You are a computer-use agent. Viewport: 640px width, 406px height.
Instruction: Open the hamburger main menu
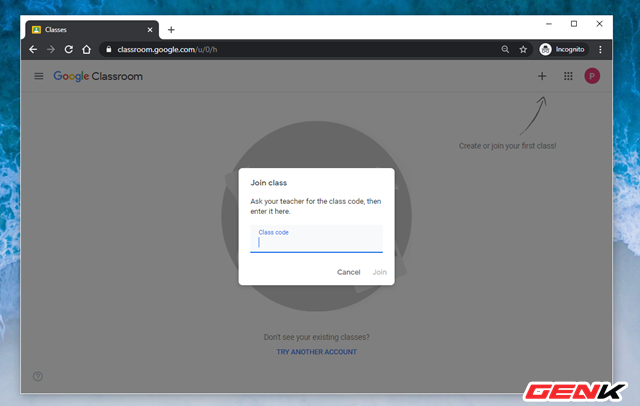pyautogui.click(x=39, y=76)
